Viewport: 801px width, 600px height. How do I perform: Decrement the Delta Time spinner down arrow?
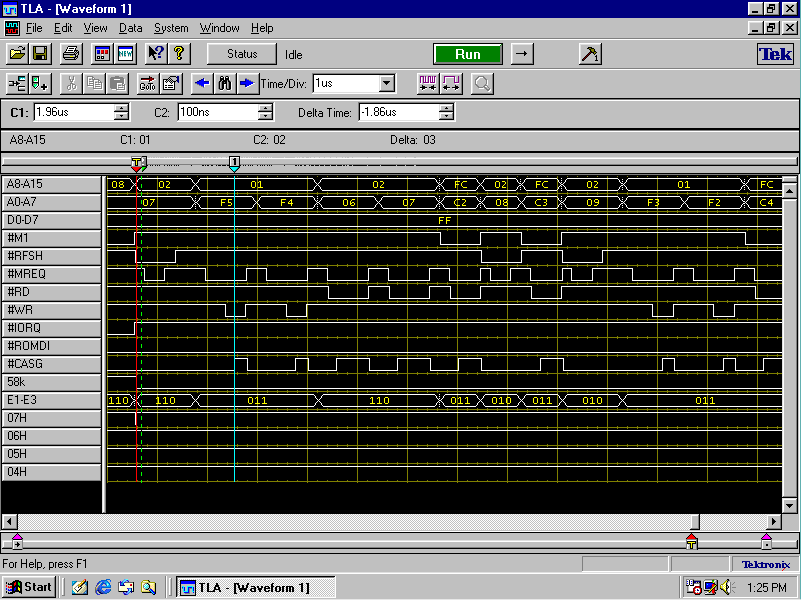pyautogui.click(x=446, y=116)
